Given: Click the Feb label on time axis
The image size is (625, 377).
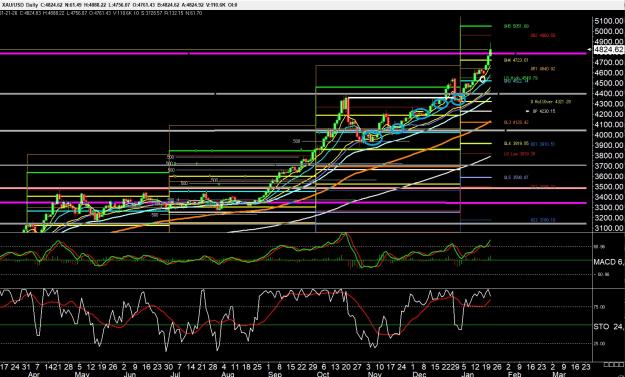Looking at the screenshot, I should 515,374.
